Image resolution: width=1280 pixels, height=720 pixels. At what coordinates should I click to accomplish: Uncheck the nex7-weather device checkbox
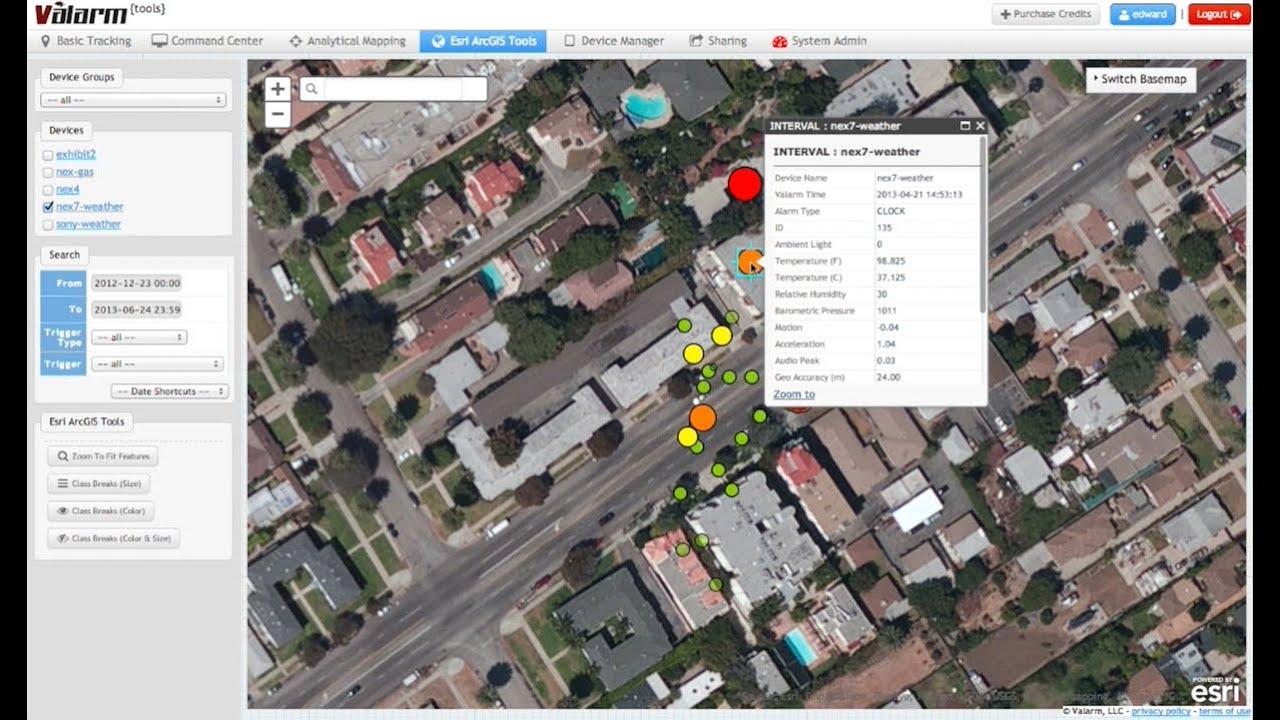click(48, 207)
